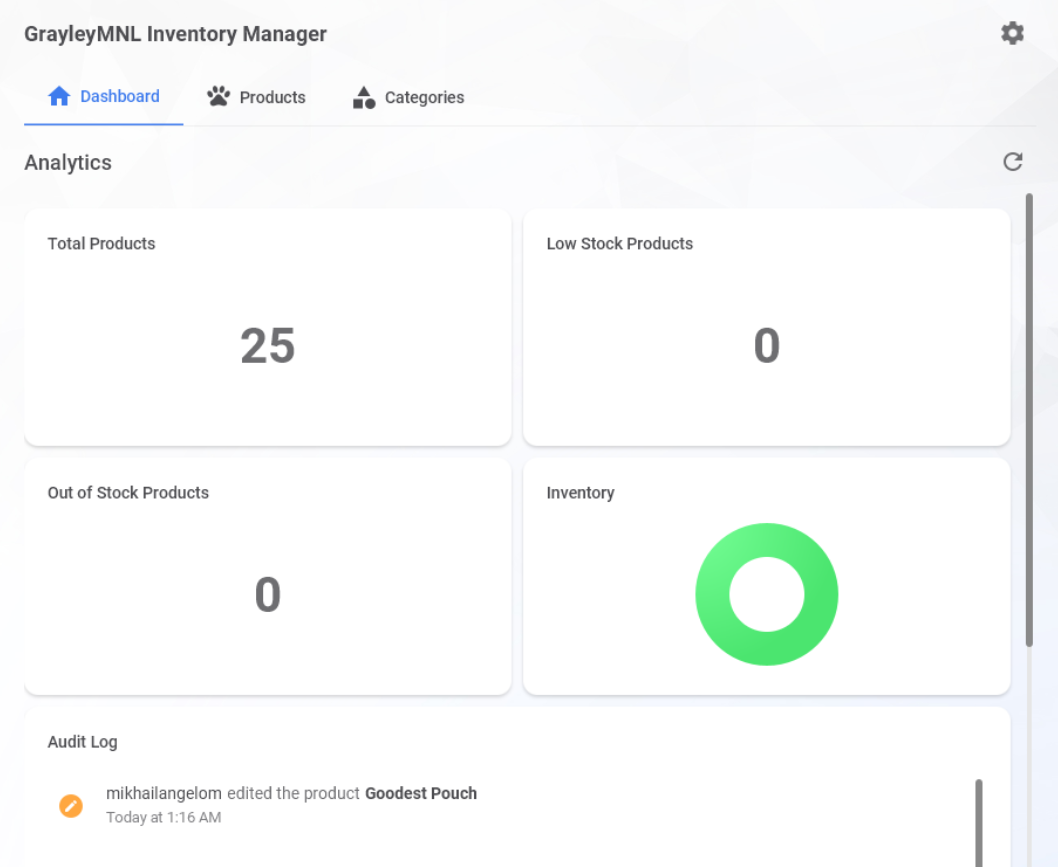Screen dimensions: 1058x867
Task: Switch to the Dashboard tab
Action: click(x=103, y=96)
